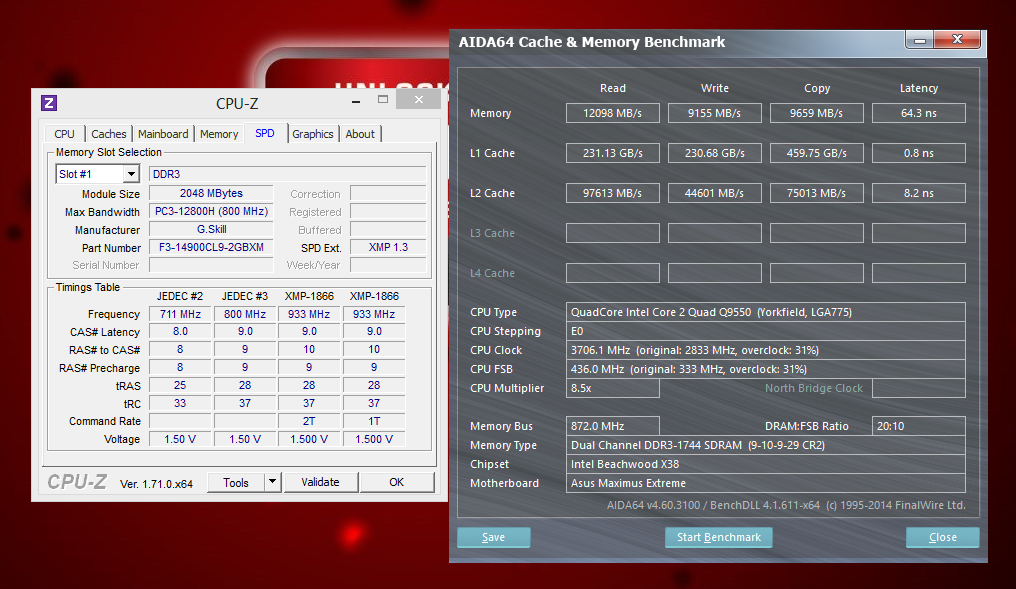Minimize the CPU-Z window
Viewport: 1016px width, 589px height.
tap(355, 100)
